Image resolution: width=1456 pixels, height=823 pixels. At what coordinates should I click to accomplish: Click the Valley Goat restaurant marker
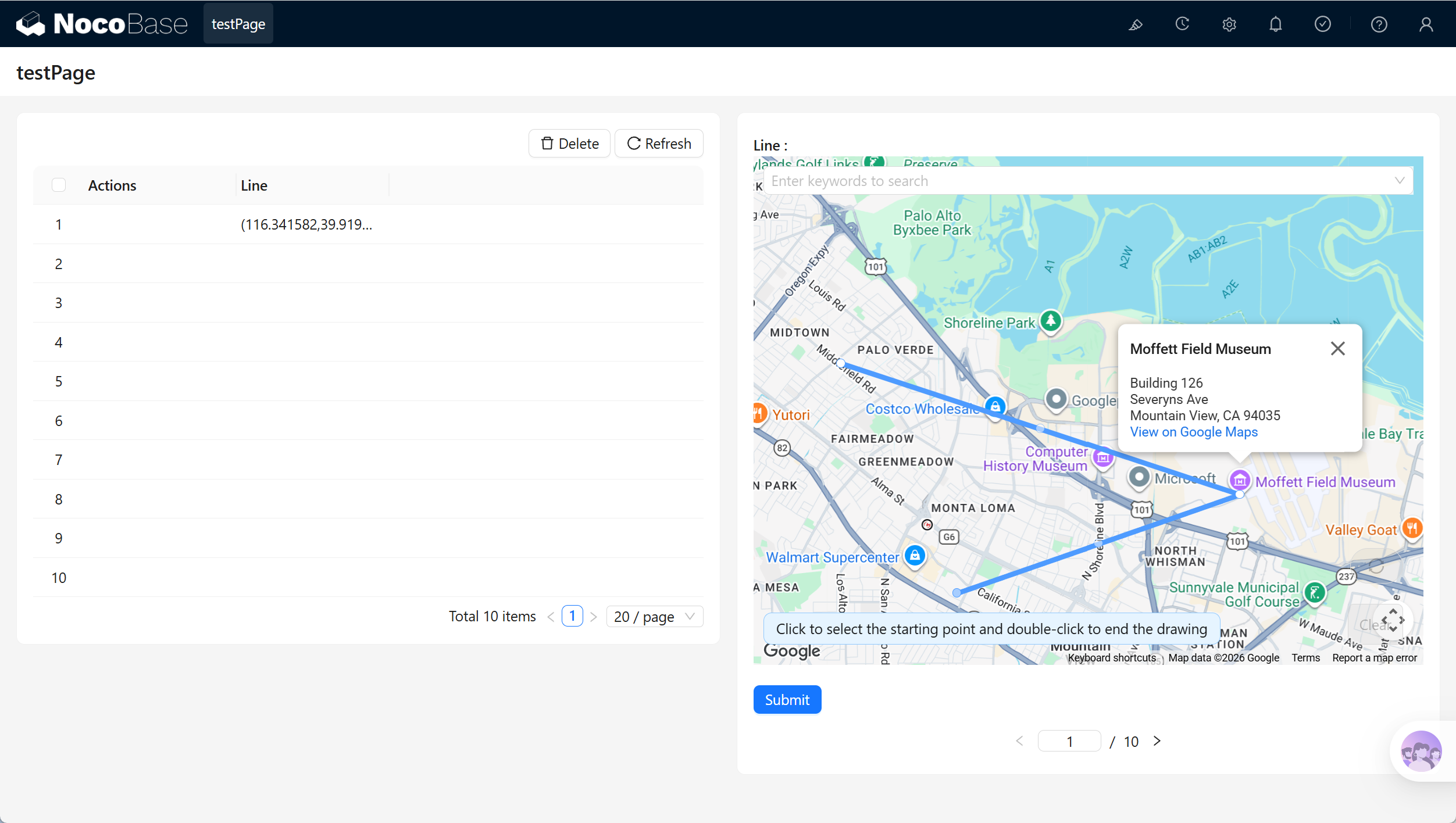coord(1412,528)
